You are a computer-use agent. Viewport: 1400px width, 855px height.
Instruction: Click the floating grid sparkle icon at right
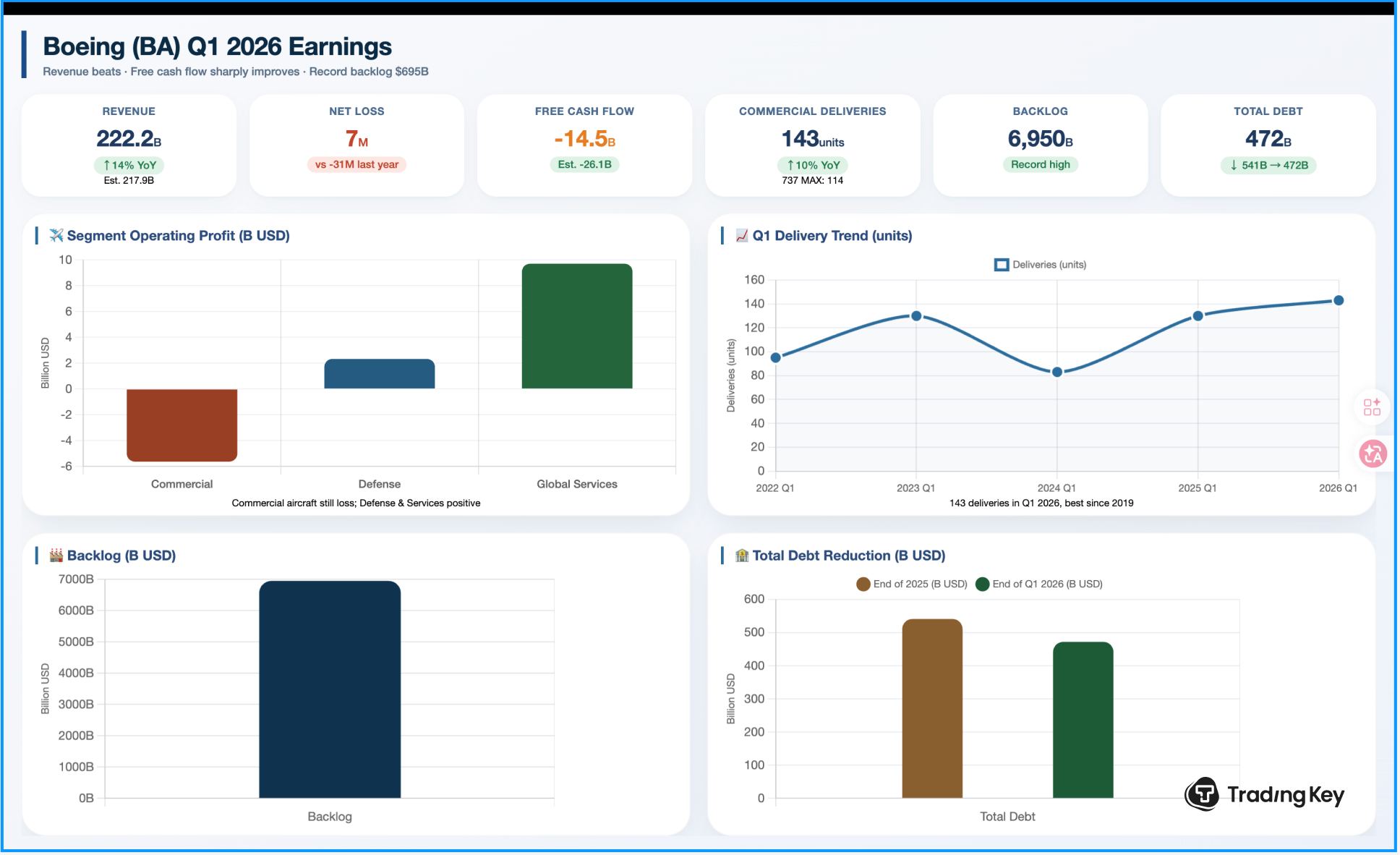[x=1372, y=407]
